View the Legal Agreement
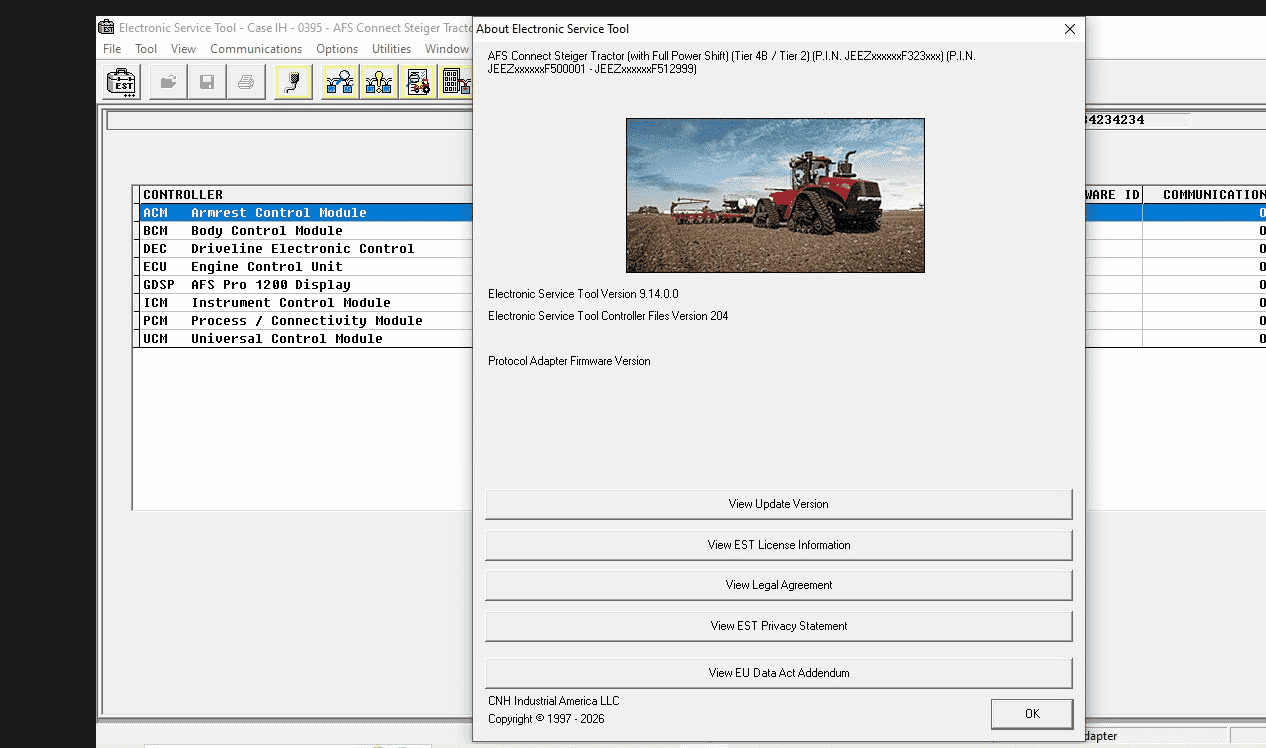1266x748 pixels. [x=778, y=585]
